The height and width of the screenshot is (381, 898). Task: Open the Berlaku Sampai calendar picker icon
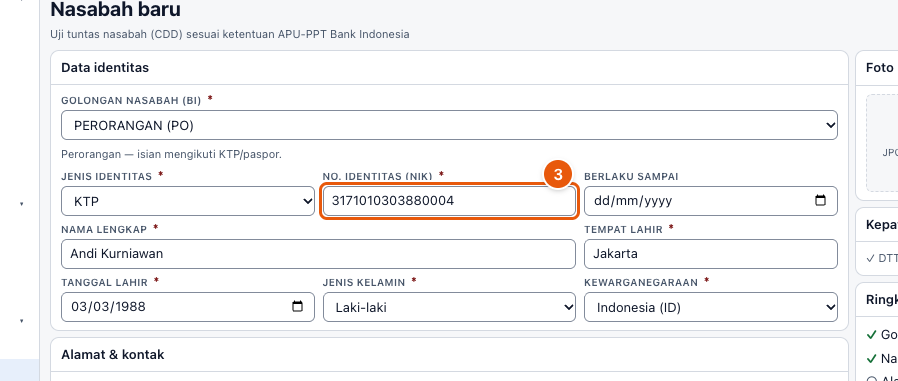820,201
